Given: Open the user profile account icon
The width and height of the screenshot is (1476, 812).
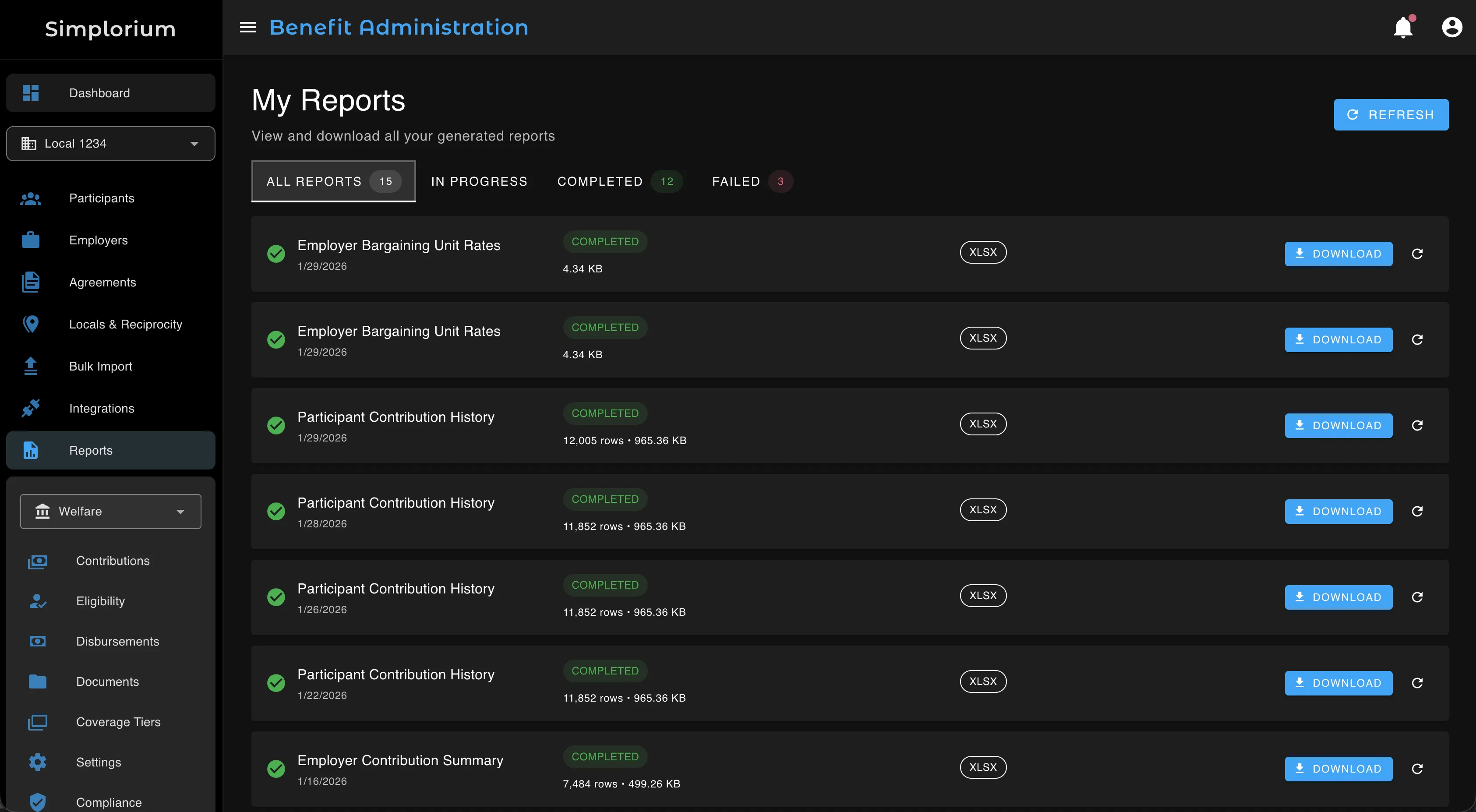Looking at the screenshot, I should 1452,27.
